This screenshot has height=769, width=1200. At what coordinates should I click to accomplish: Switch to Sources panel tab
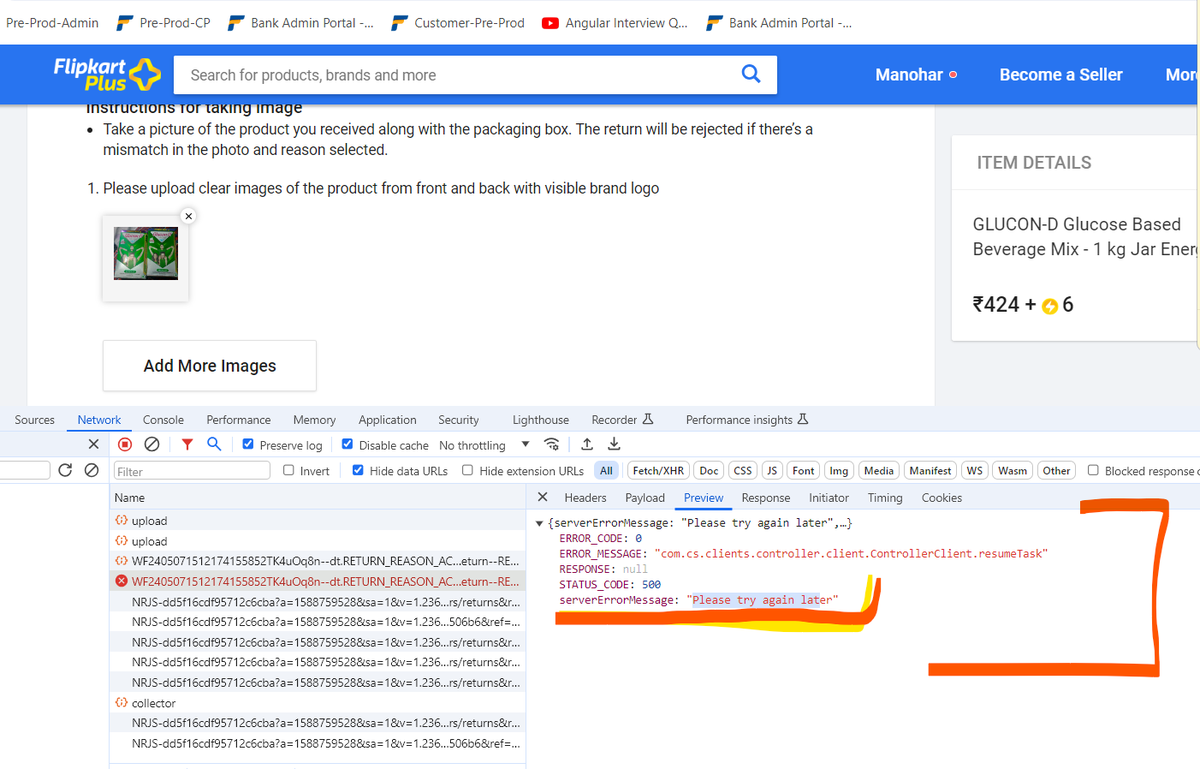tap(35, 420)
